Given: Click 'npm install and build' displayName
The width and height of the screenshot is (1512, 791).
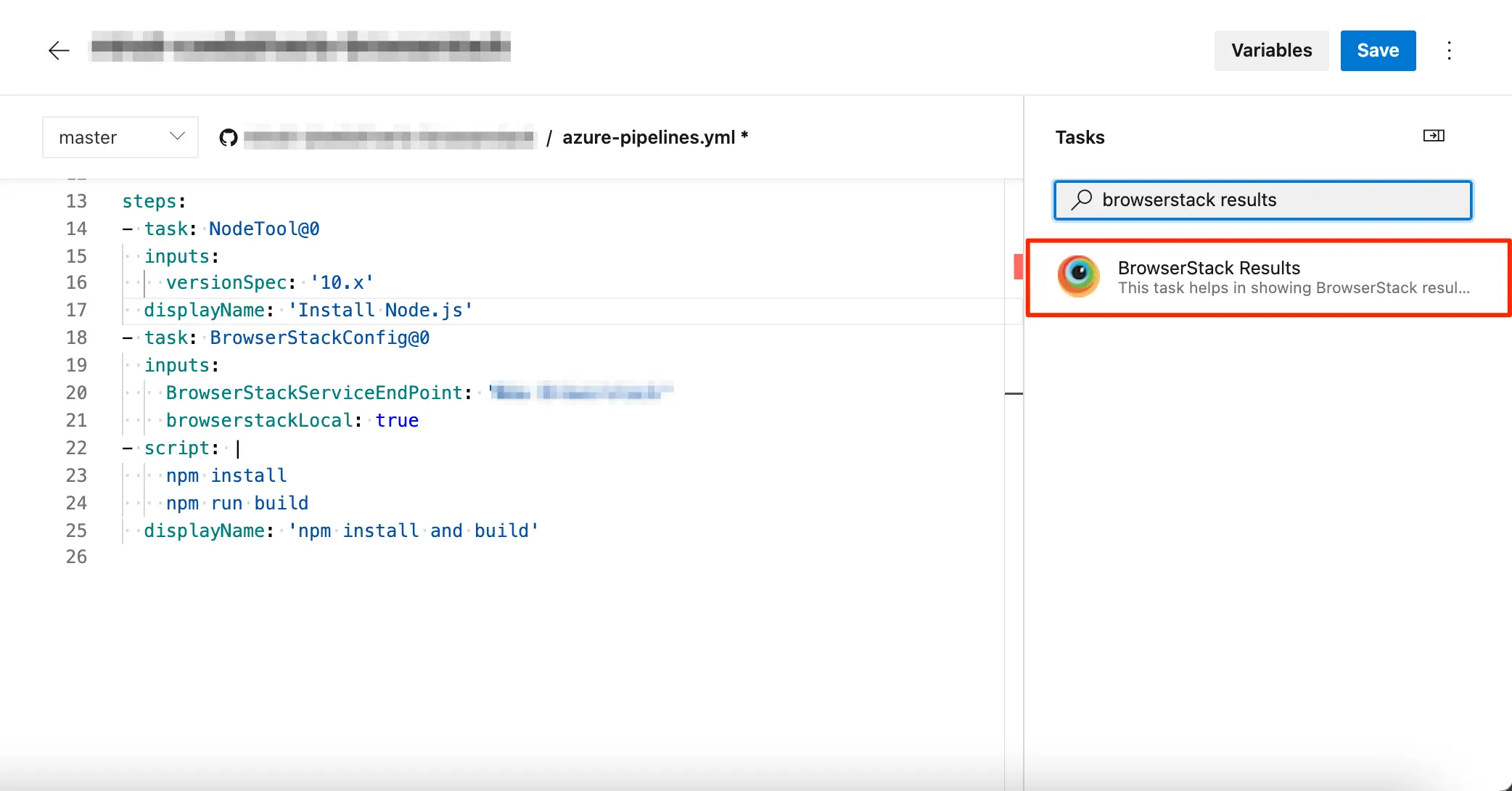Looking at the screenshot, I should point(413,530).
